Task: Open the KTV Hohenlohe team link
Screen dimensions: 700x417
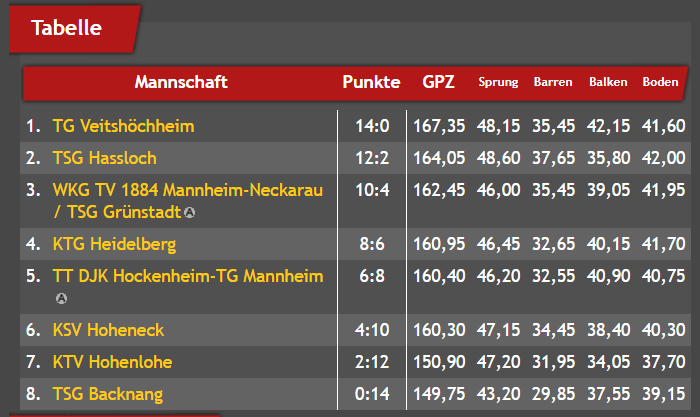Action: [112, 362]
